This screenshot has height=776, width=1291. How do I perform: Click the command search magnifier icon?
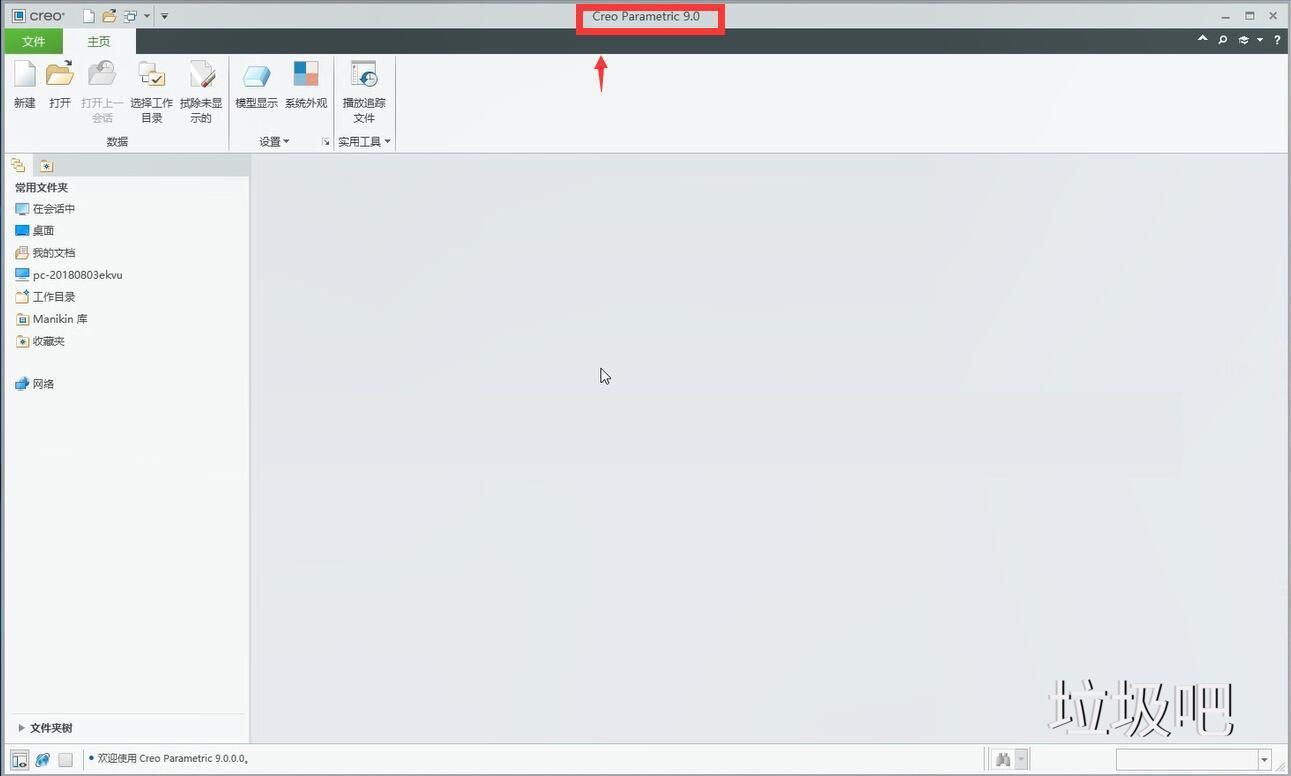(x=1222, y=40)
